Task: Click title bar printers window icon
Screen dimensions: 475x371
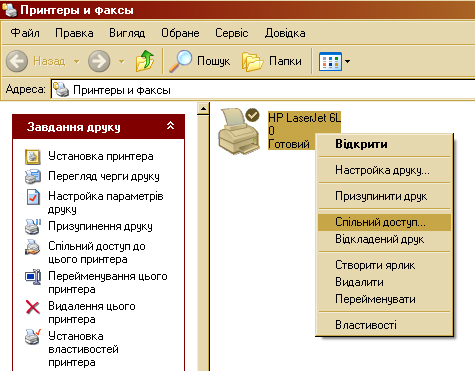Action: 9,9
